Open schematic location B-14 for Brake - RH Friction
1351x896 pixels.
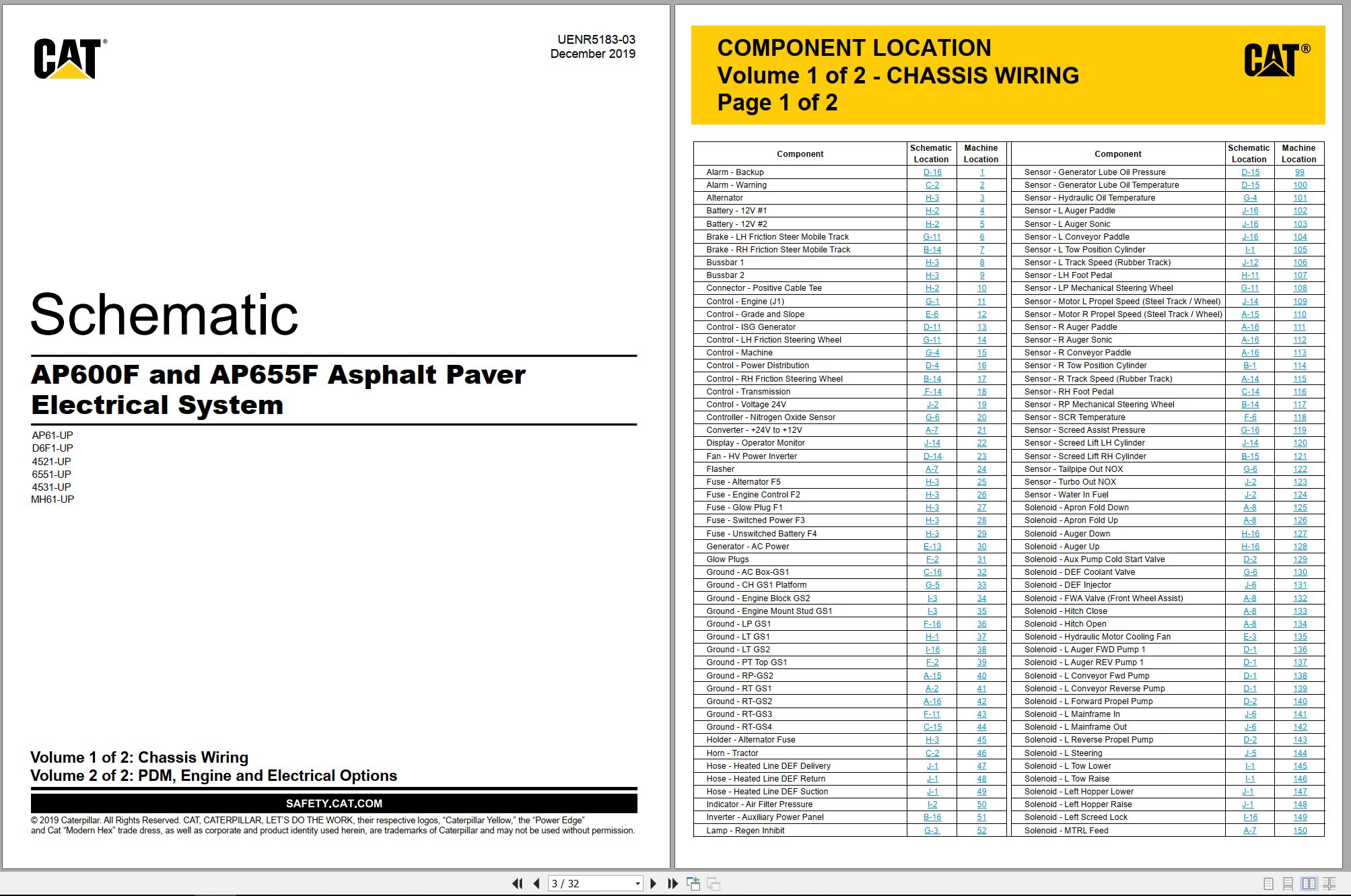(x=932, y=250)
